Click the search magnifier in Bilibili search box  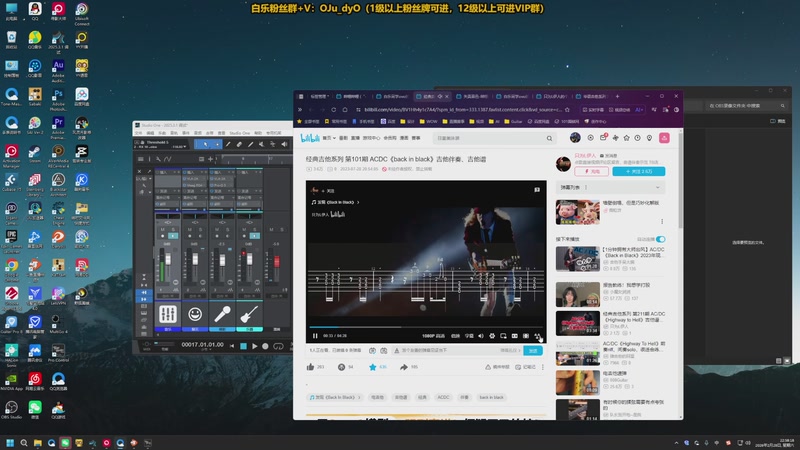549,138
